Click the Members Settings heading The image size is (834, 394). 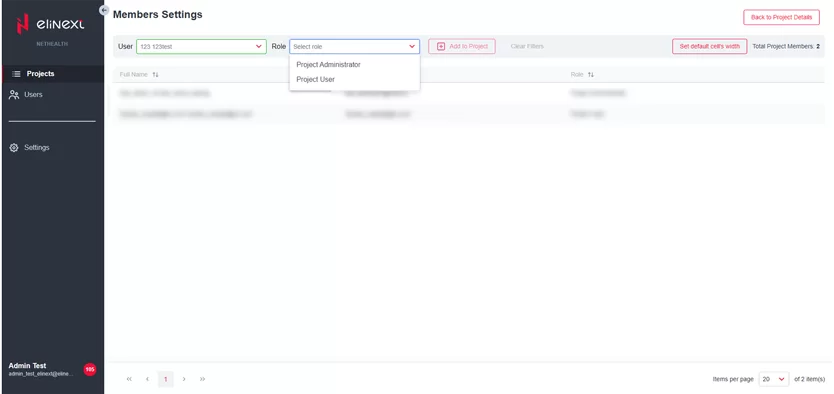point(157,15)
